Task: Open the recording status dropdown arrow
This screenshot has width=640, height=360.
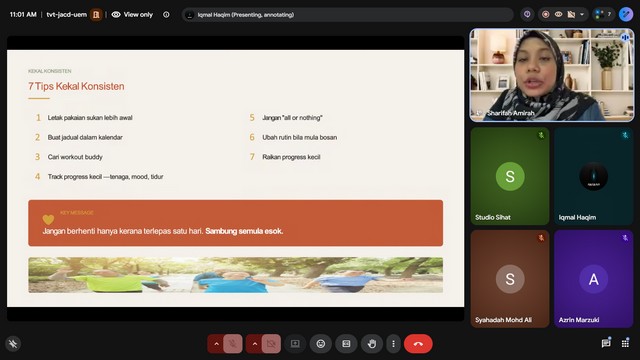Action: coord(582,14)
